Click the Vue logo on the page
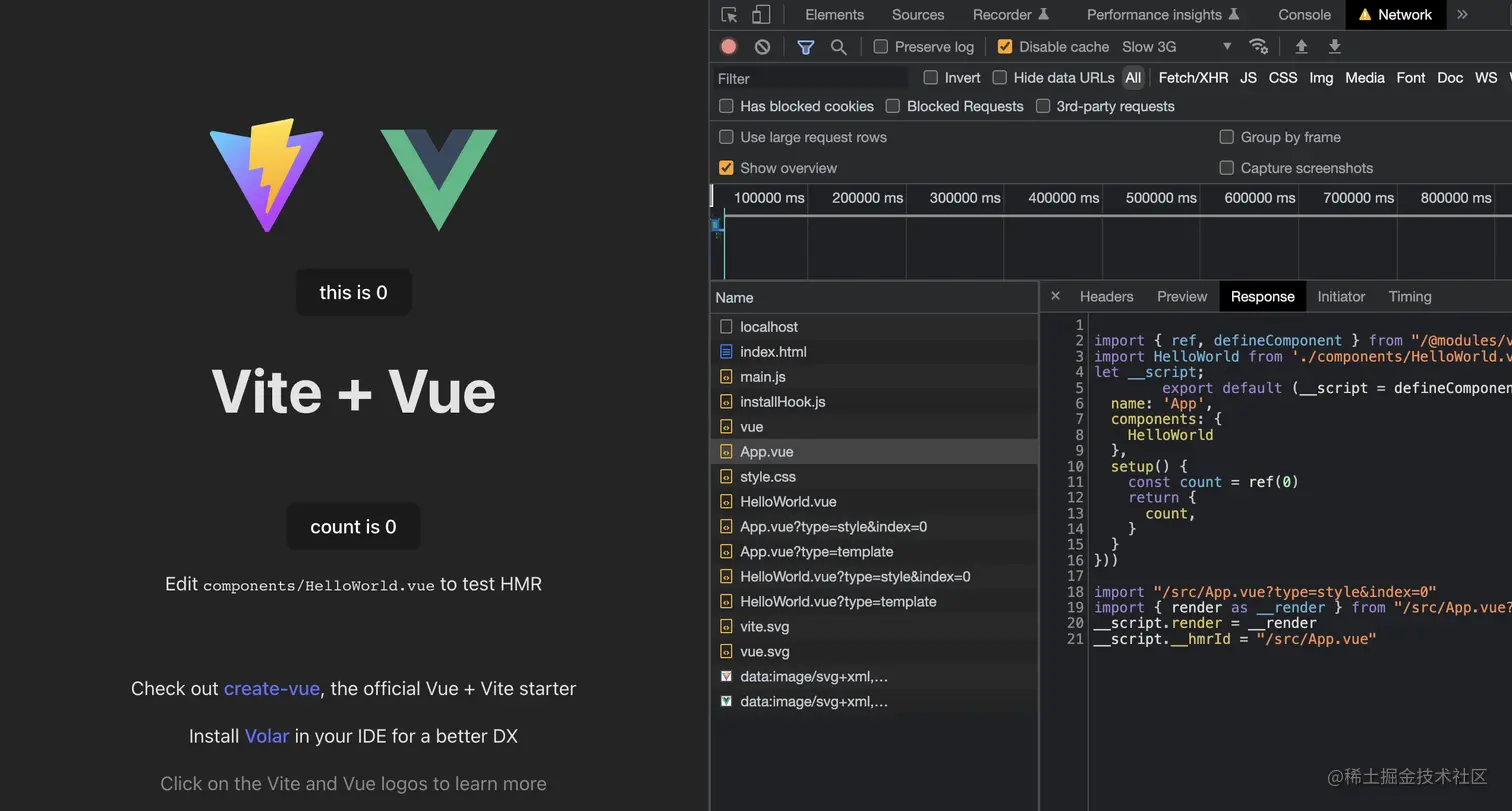The height and width of the screenshot is (811, 1512). pos(439,180)
